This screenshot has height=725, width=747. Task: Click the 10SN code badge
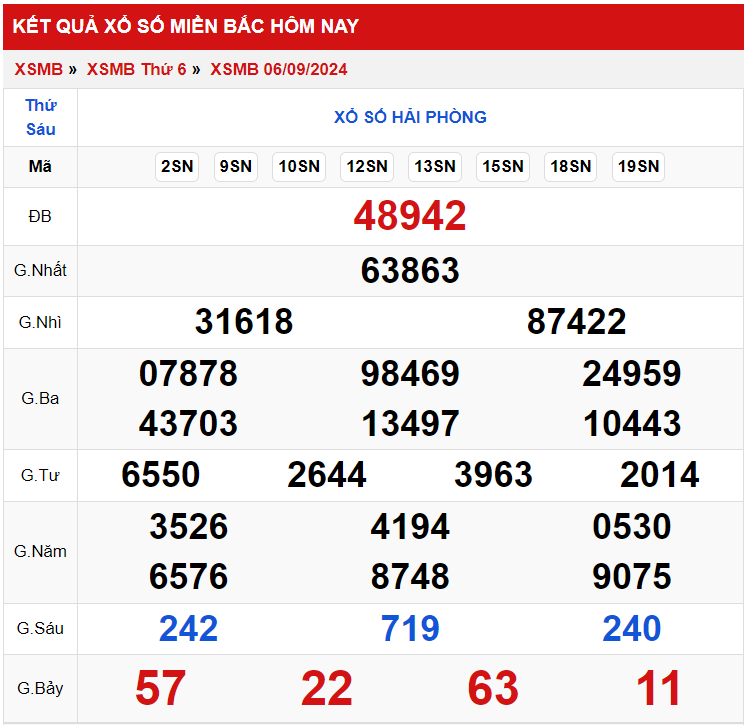[299, 167]
